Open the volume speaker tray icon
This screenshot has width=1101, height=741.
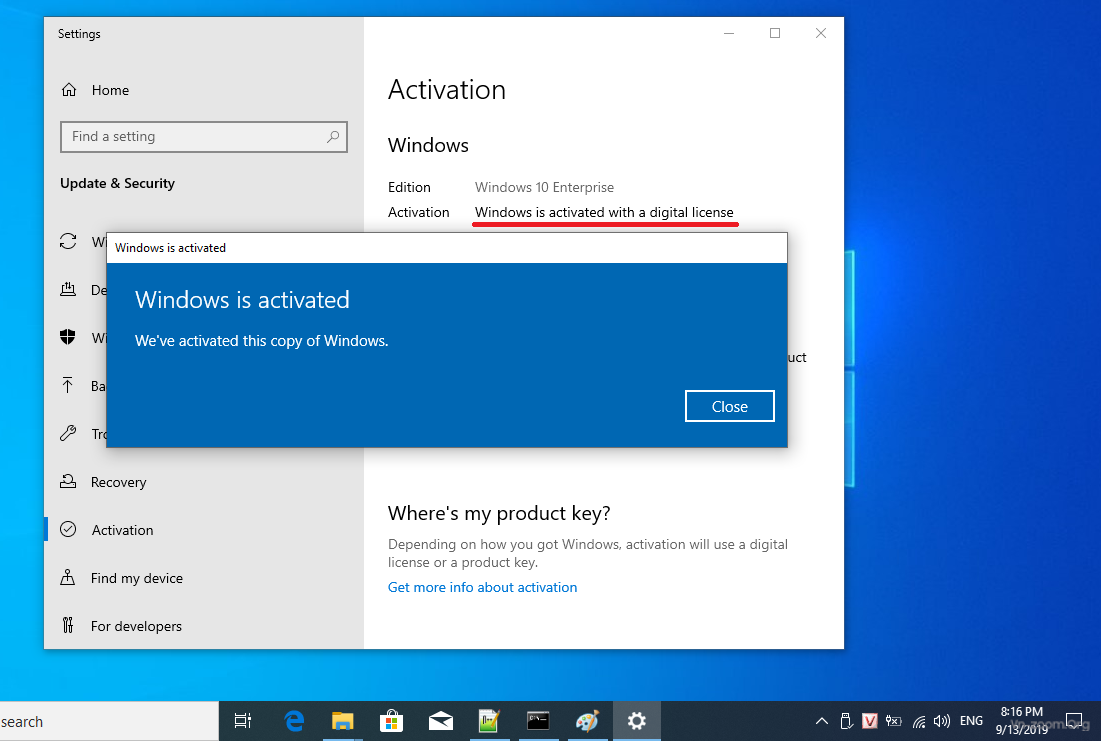[942, 721]
